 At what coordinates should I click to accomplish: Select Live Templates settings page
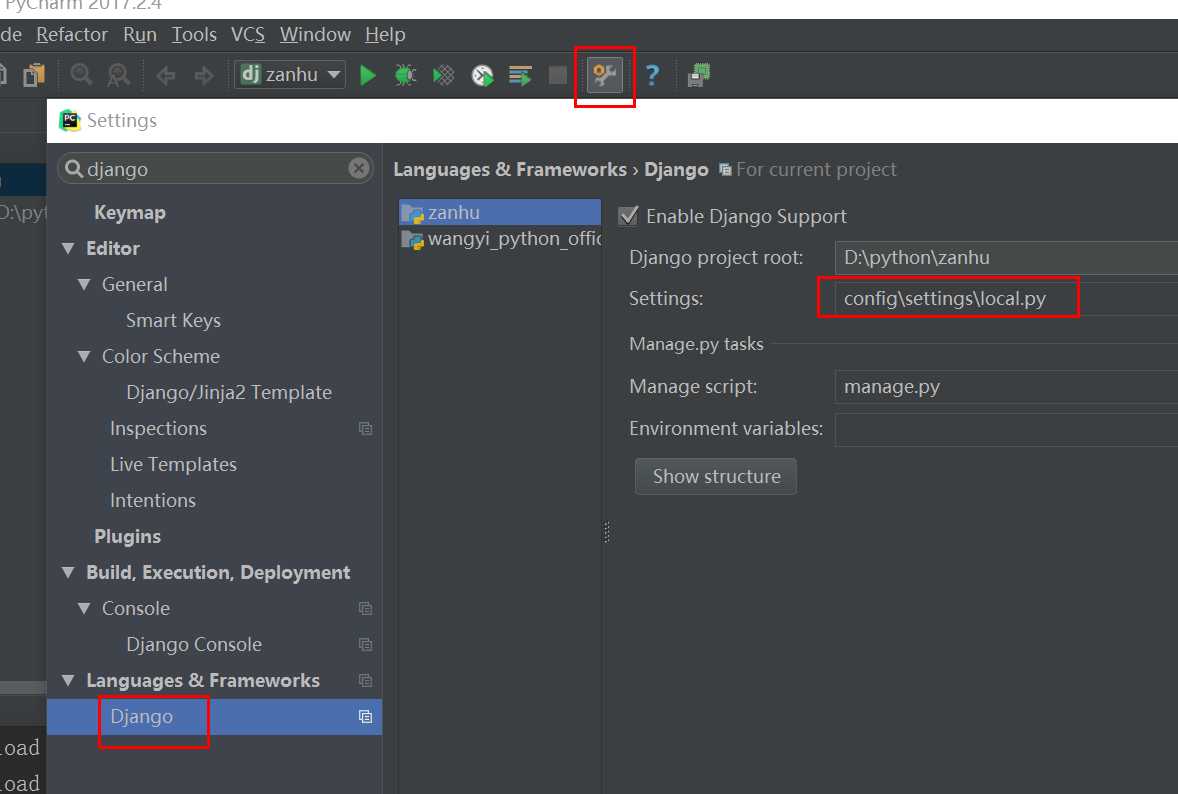[x=174, y=465]
